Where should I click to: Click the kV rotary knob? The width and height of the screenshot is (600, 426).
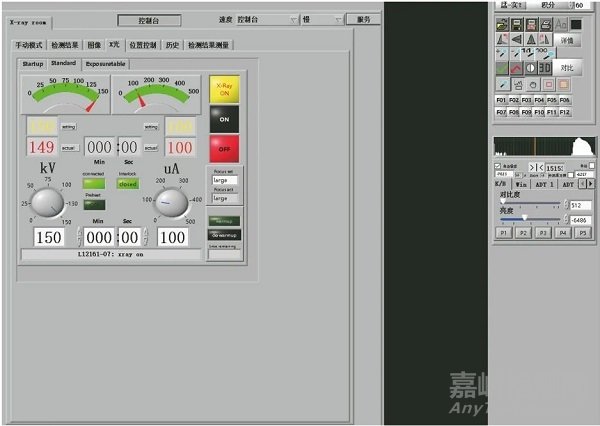click(47, 203)
